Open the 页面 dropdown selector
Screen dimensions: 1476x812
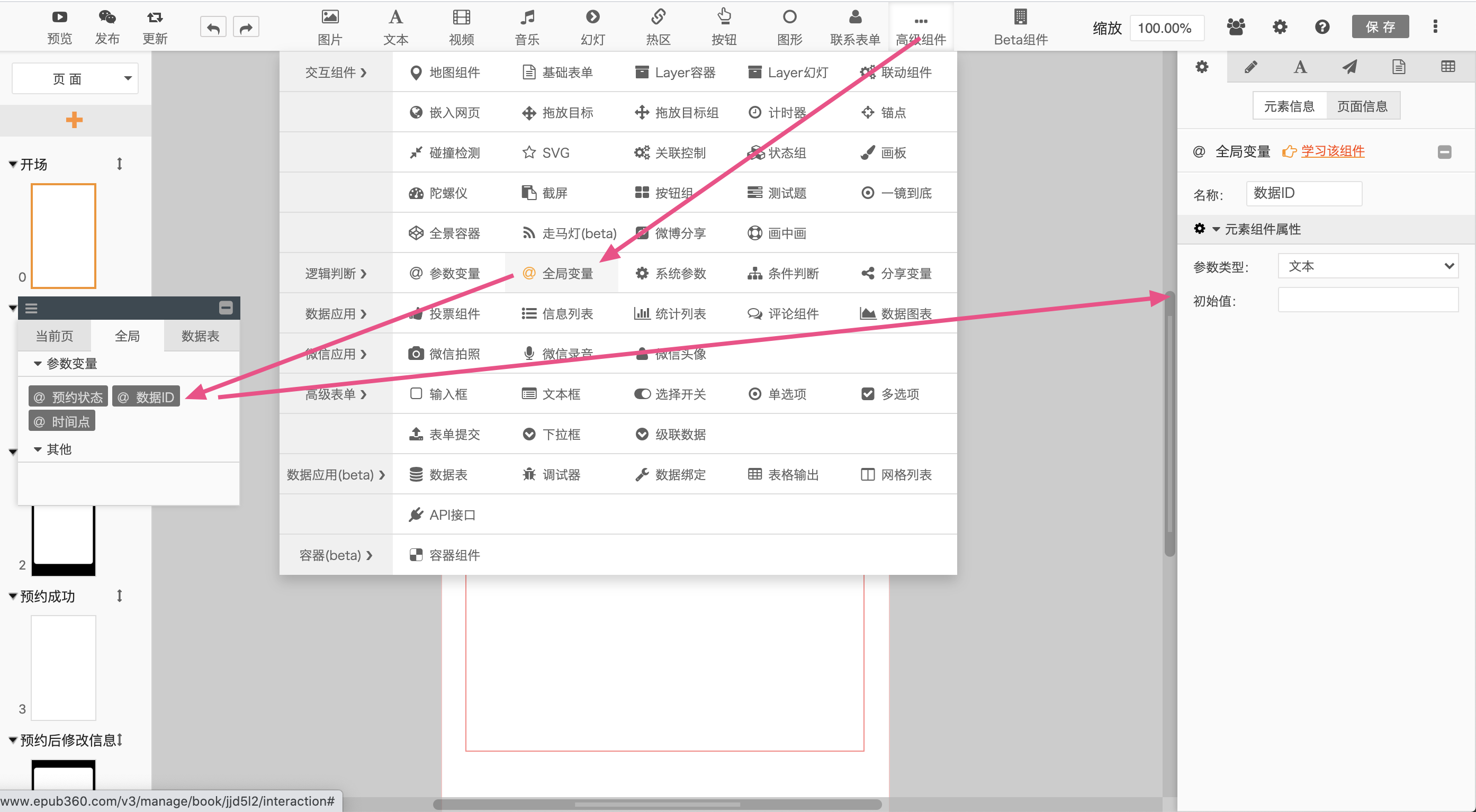coord(75,78)
